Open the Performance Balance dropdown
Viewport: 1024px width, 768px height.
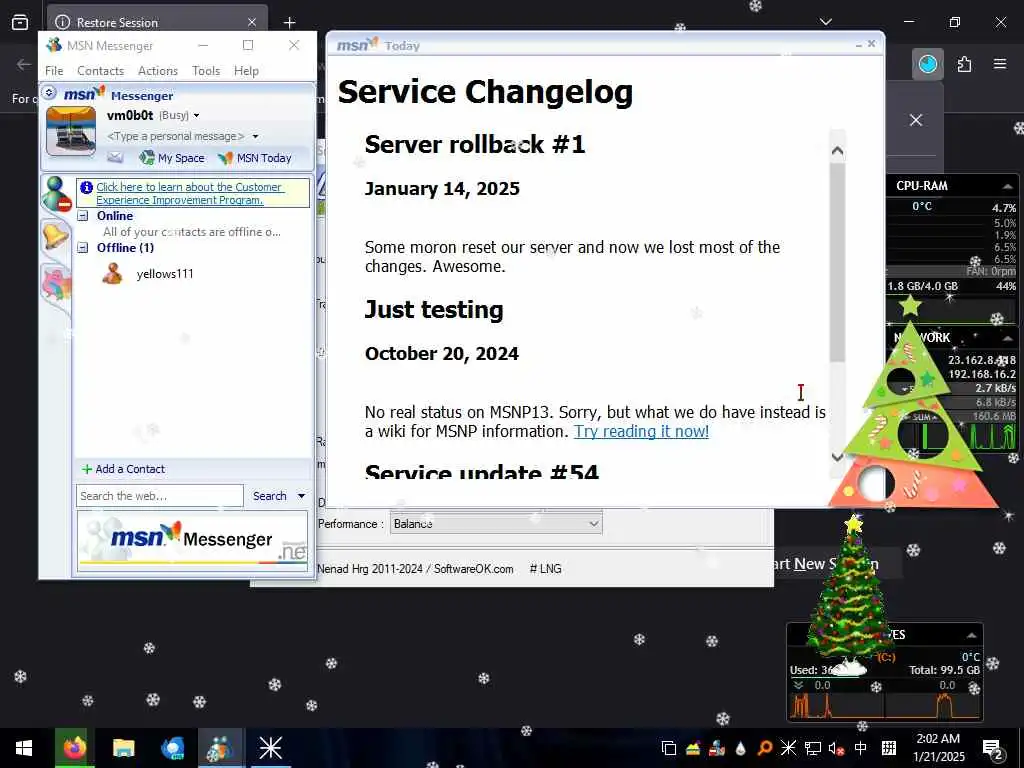pyautogui.click(x=496, y=524)
